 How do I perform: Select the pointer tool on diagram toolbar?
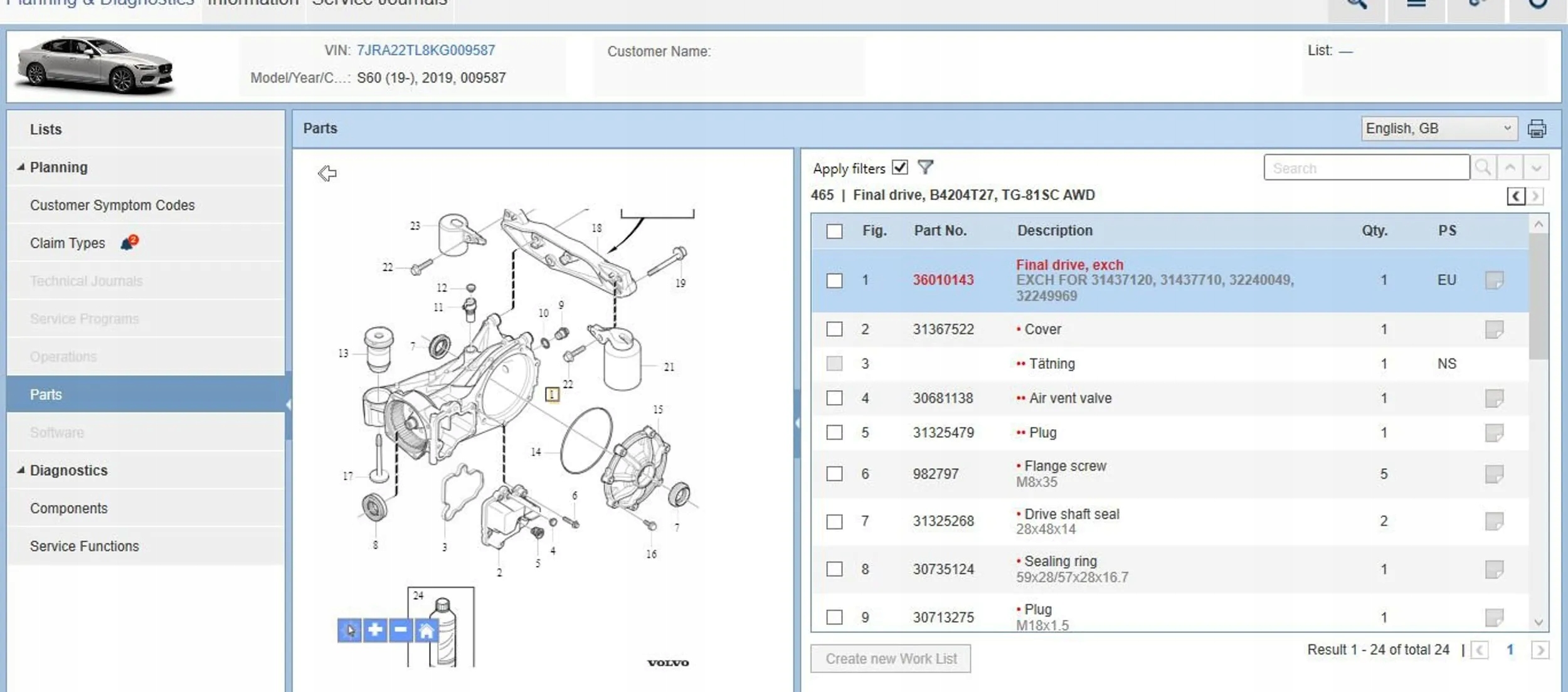click(x=349, y=630)
